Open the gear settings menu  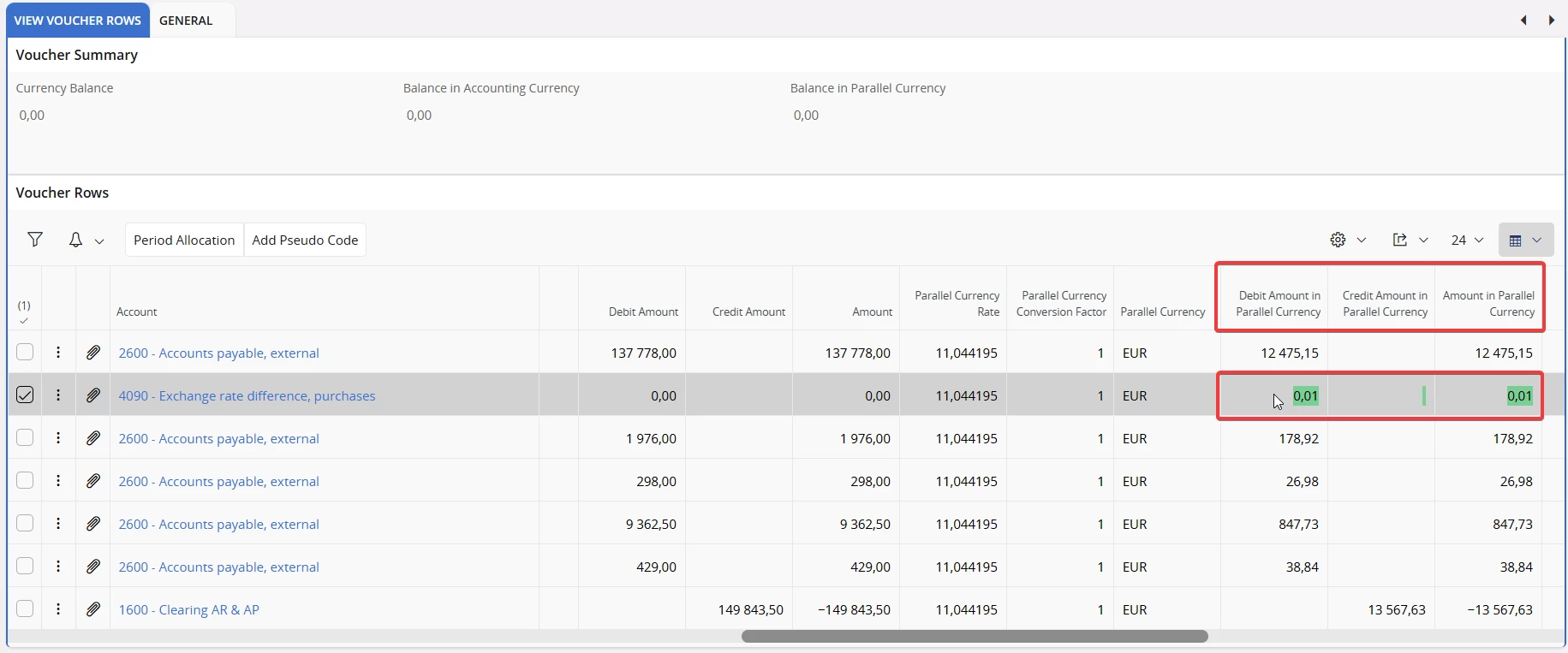pyautogui.click(x=1338, y=240)
